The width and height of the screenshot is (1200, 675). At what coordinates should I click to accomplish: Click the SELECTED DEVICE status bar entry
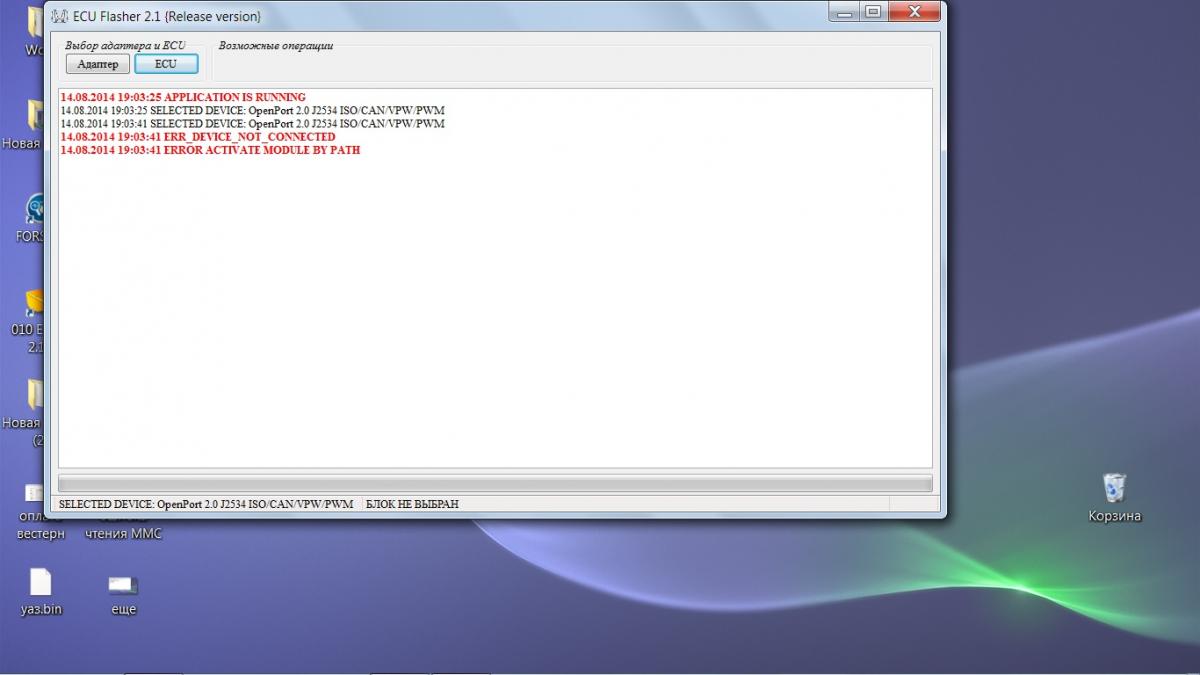pyautogui.click(x=206, y=504)
